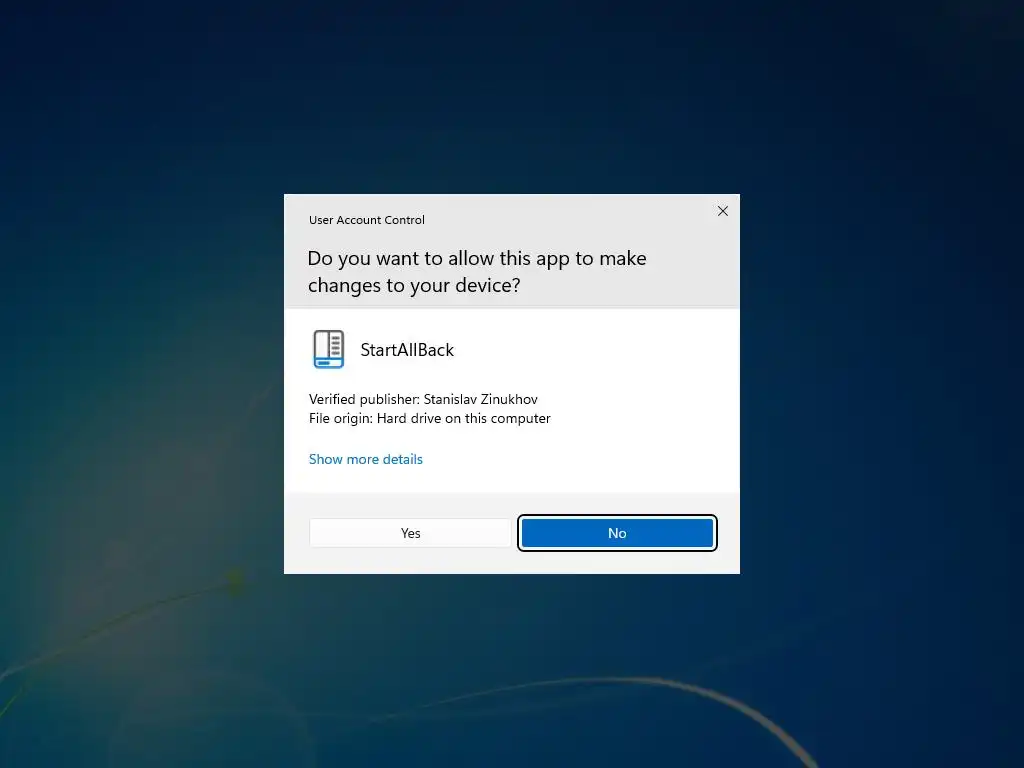The image size is (1024, 768).
Task: Select the StartAllBack app name text
Action: tap(407, 350)
